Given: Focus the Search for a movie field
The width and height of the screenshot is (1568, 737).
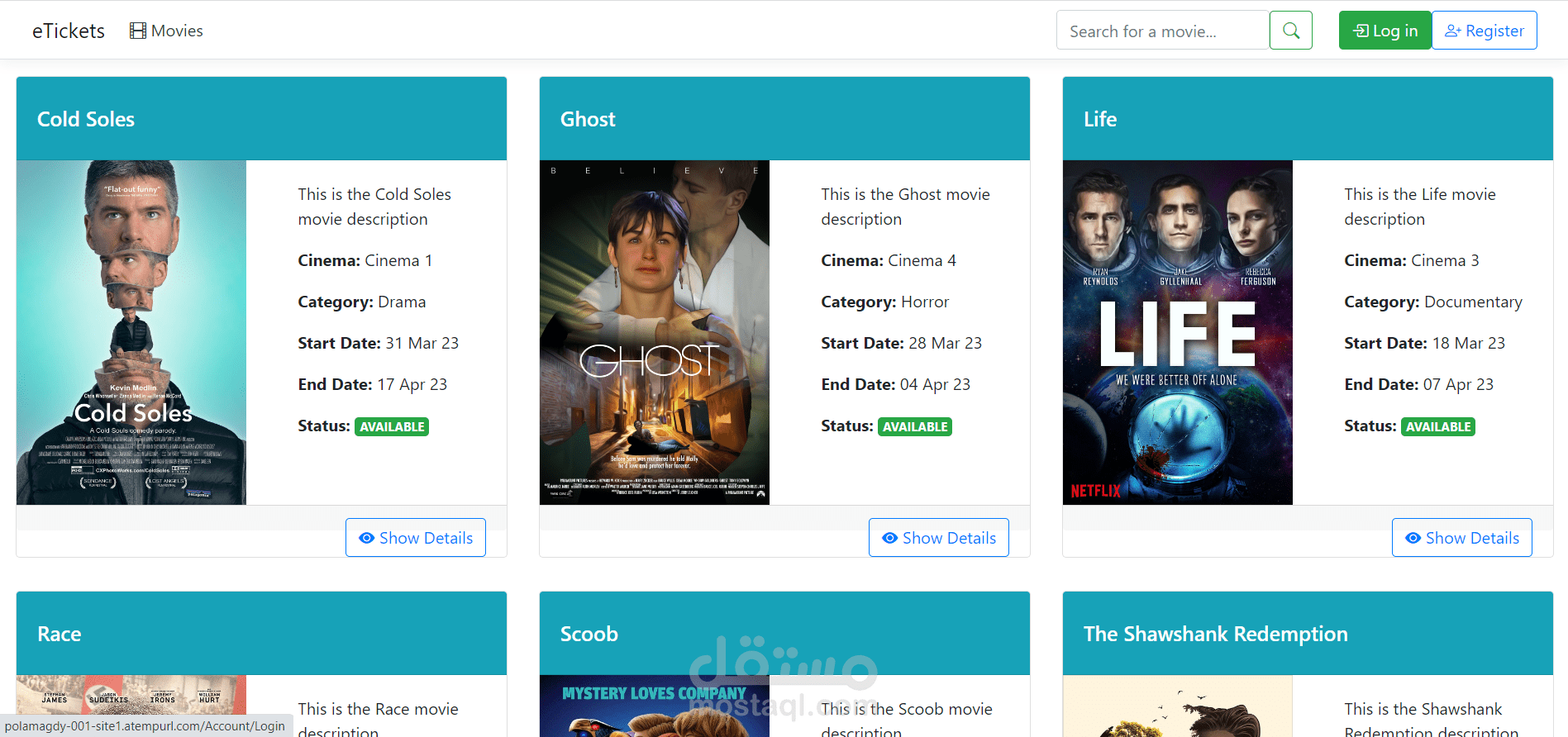Looking at the screenshot, I should (x=1162, y=31).
